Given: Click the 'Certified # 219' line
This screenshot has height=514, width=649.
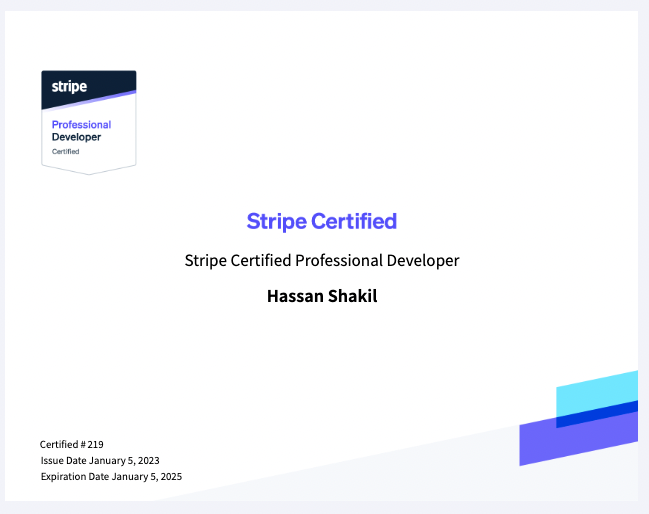Looking at the screenshot, I should 72,444.
